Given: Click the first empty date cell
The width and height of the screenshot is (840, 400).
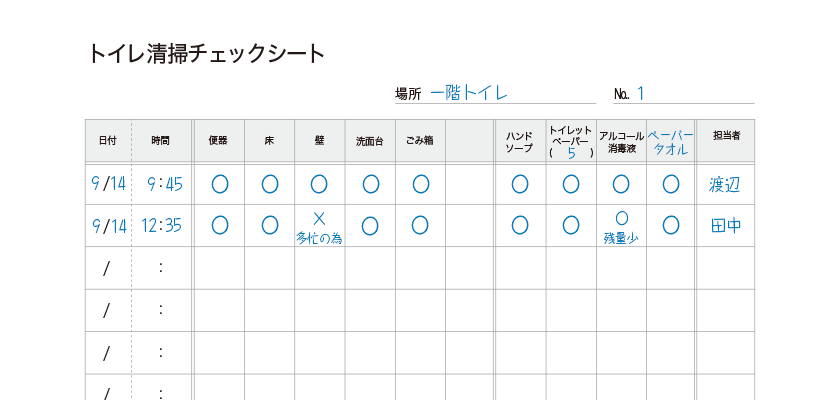Looking at the screenshot, I should pyautogui.click(x=107, y=268).
